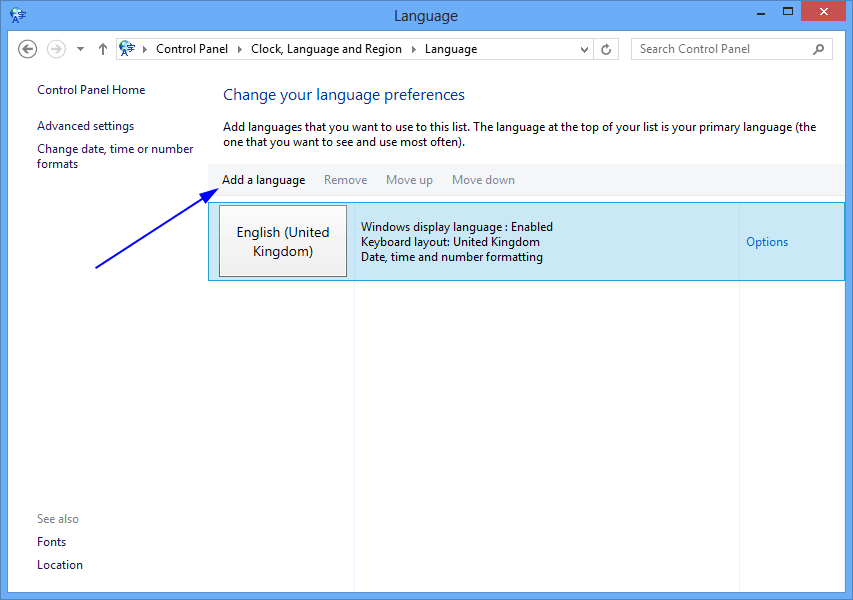Open Fonts under See also
853x600 pixels.
pos(51,542)
